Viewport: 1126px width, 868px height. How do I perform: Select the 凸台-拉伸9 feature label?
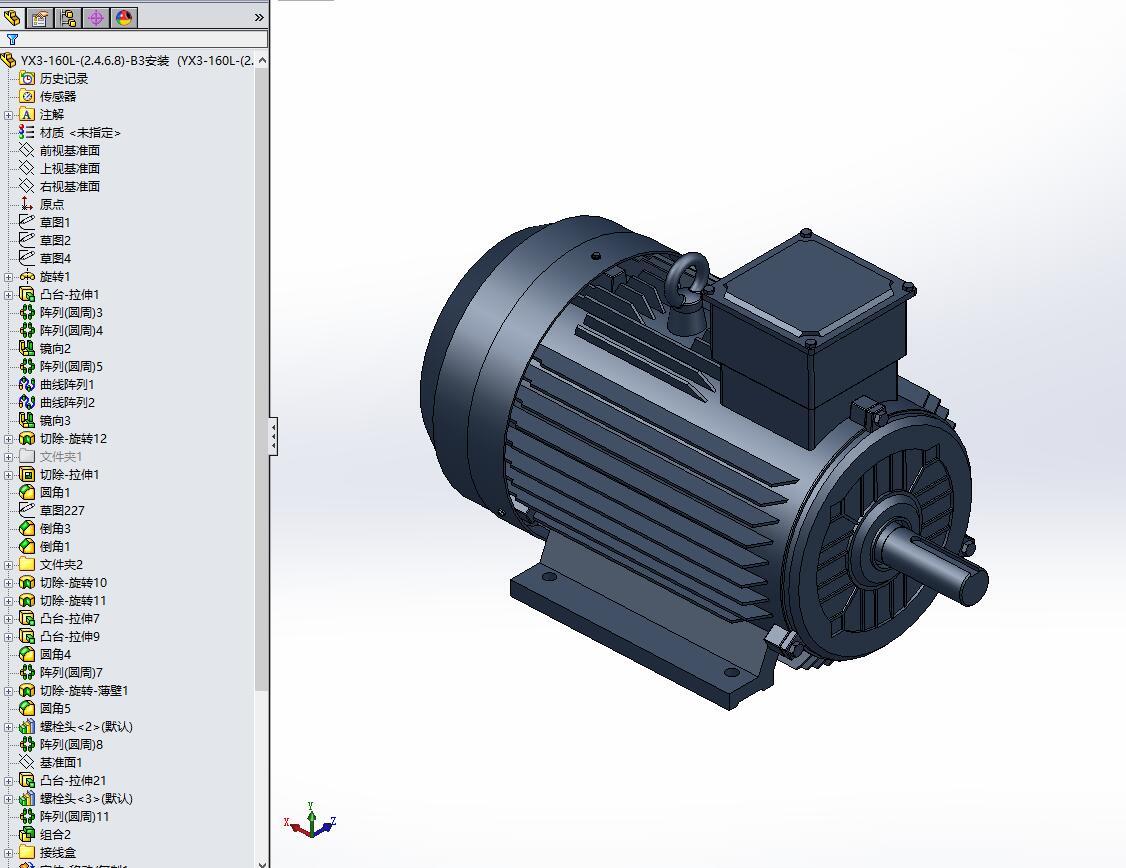pyautogui.click(x=70, y=636)
